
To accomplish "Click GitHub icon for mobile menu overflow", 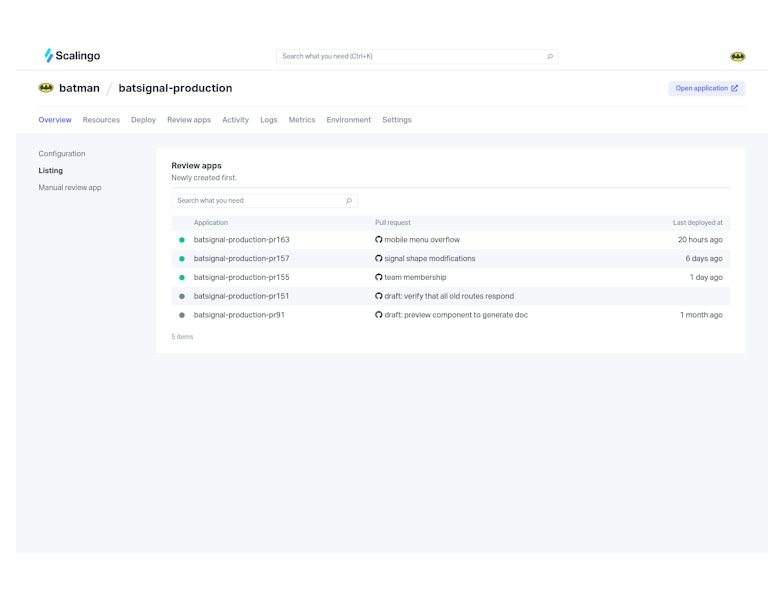I will point(379,240).
